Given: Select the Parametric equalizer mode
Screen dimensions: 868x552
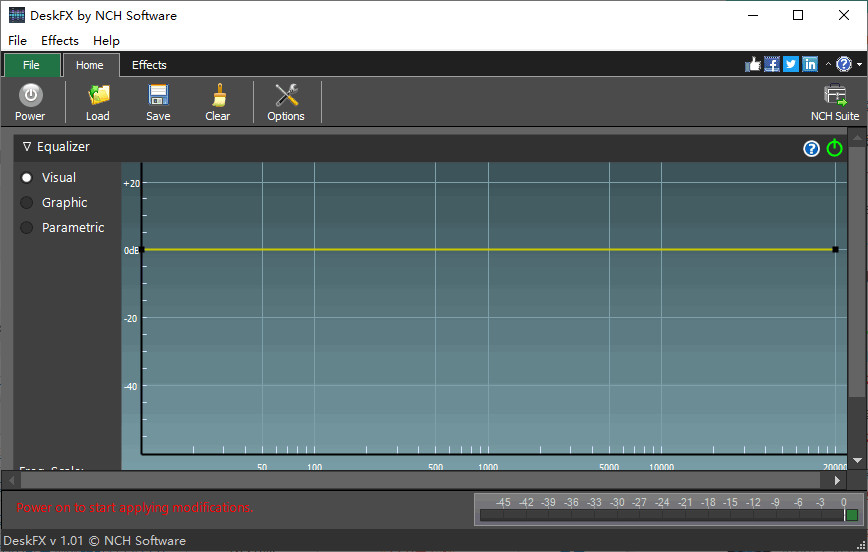Looking at the screenshot, I should [x=27, y=228].
